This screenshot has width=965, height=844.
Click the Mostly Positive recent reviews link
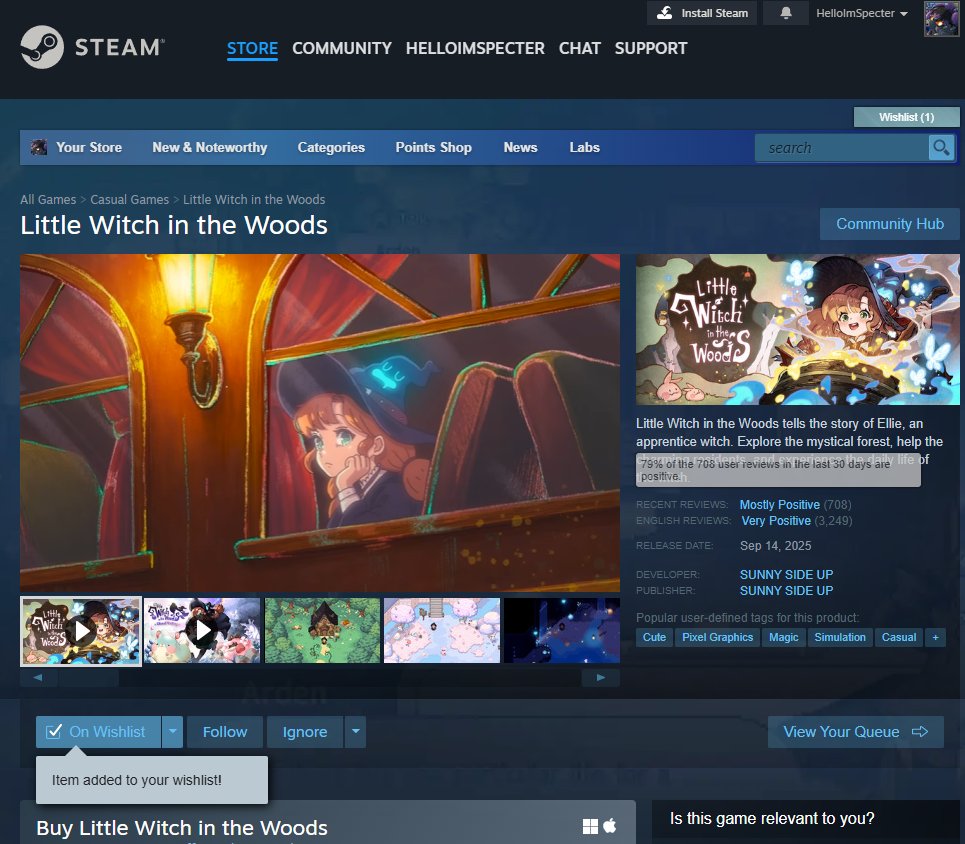pos(780,505)
